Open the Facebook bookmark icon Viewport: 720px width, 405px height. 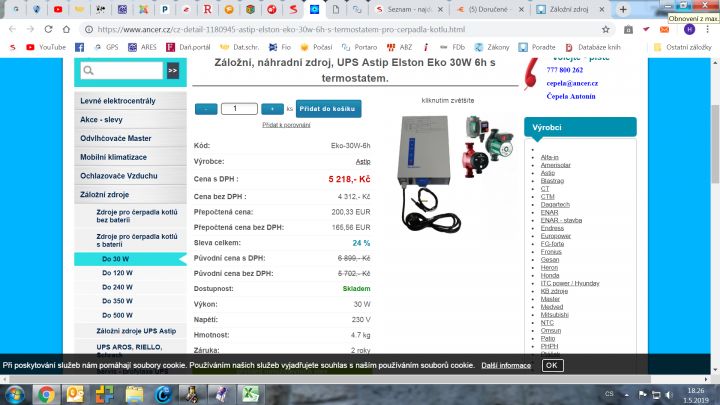click(x=79, y=47)
